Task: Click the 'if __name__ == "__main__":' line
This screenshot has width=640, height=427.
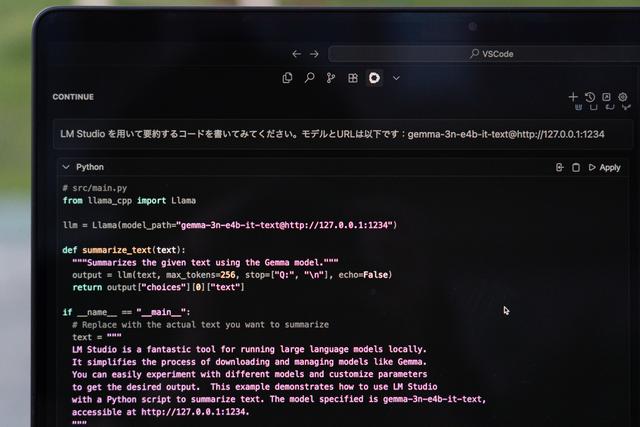Action: coord(127,312)
